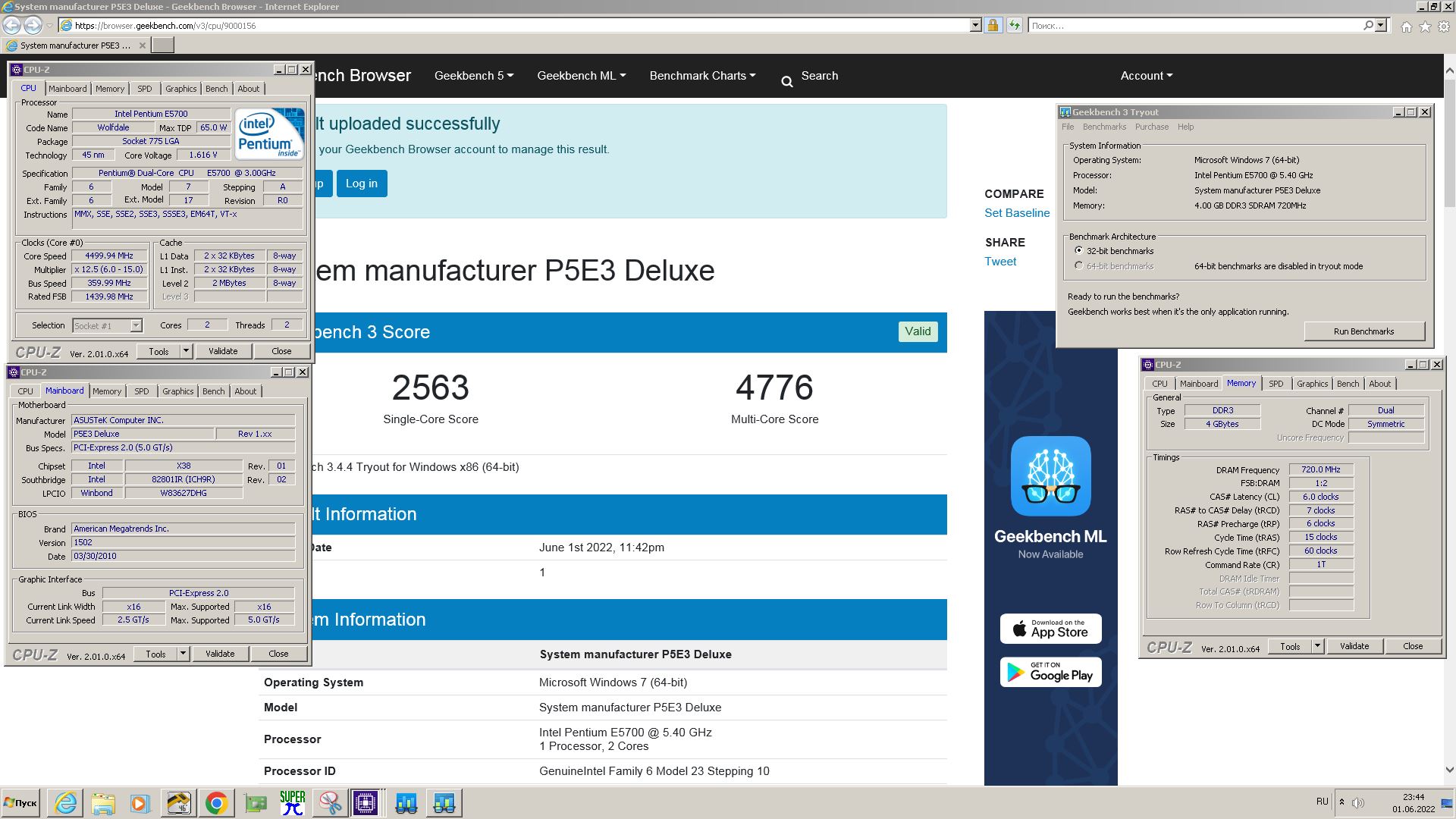Open the Tools arrow in CPU-Z CPU window
Viewport: 1456px width, 819px height.
point(186,351)
